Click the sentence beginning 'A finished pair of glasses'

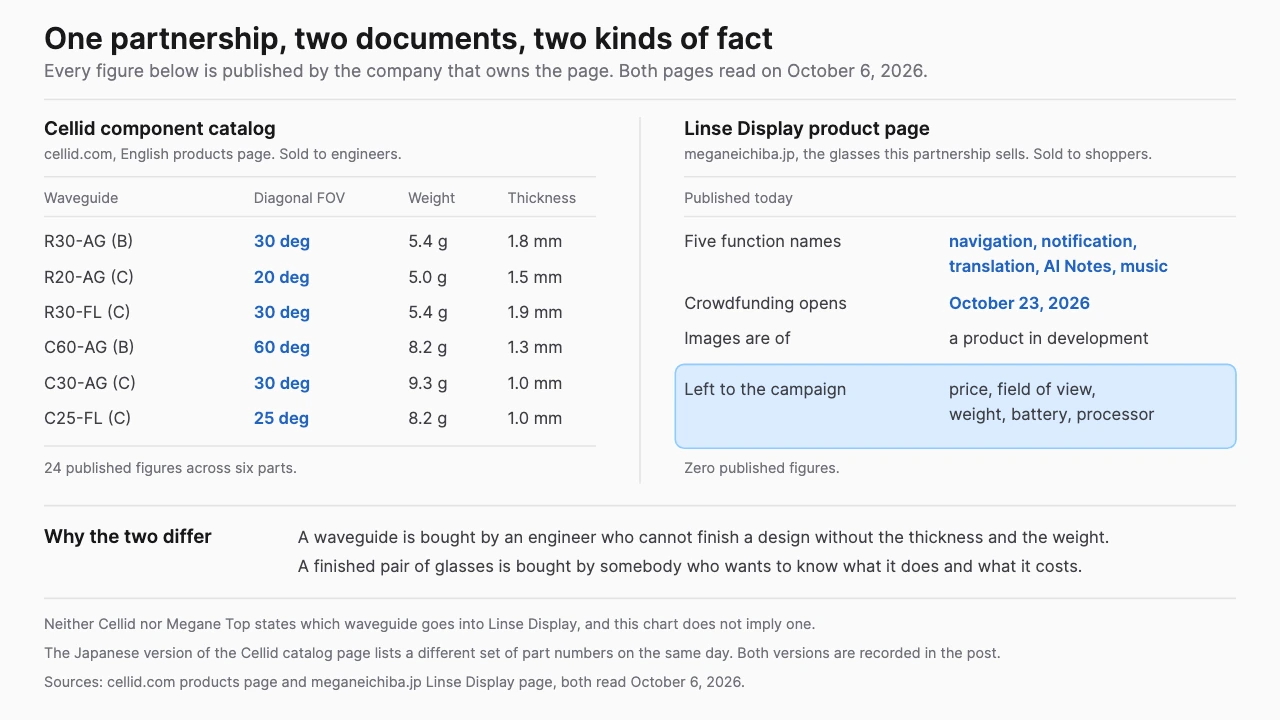[x=690, y=566]
